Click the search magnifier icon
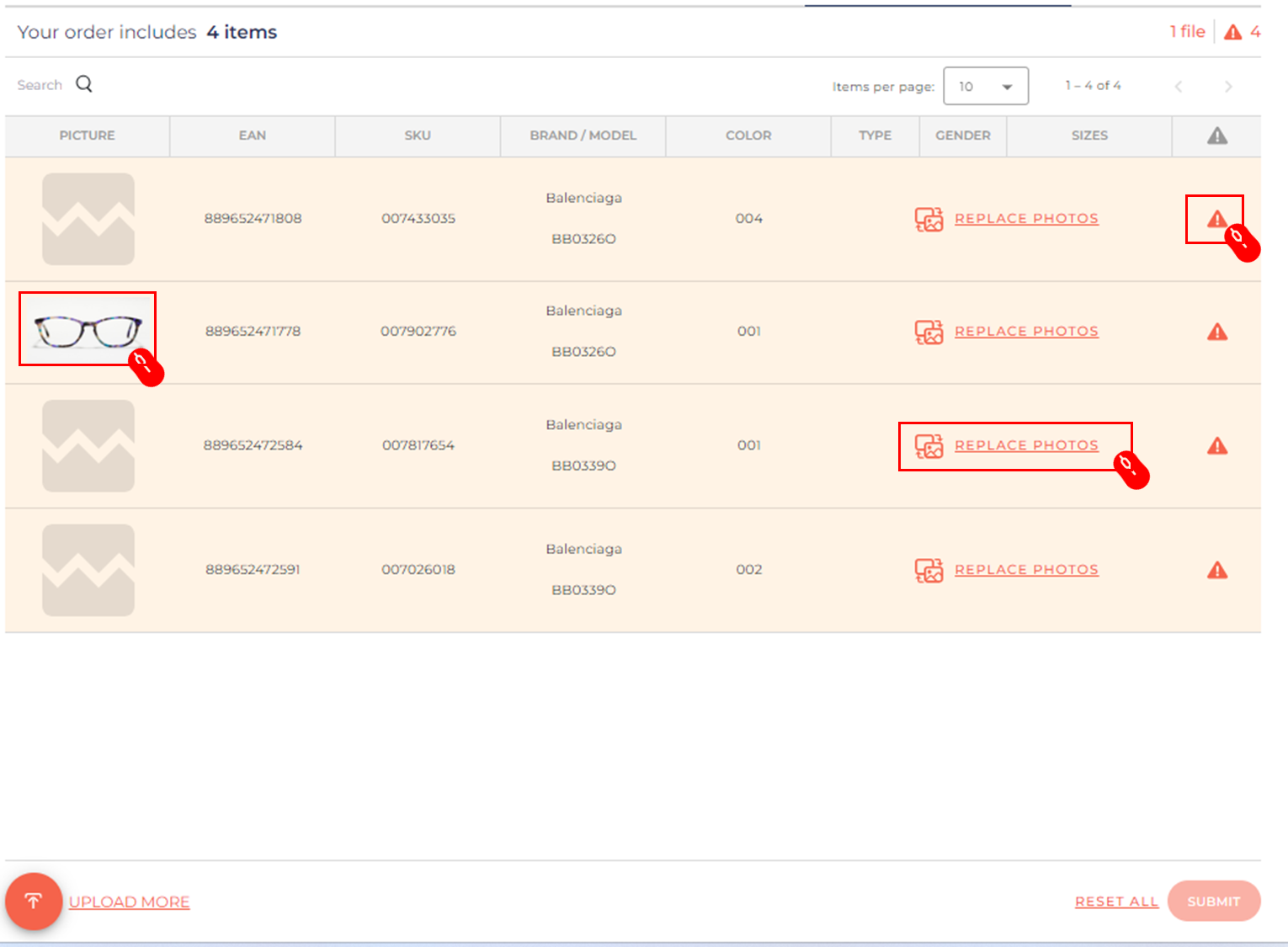 [x=84, y=84]
